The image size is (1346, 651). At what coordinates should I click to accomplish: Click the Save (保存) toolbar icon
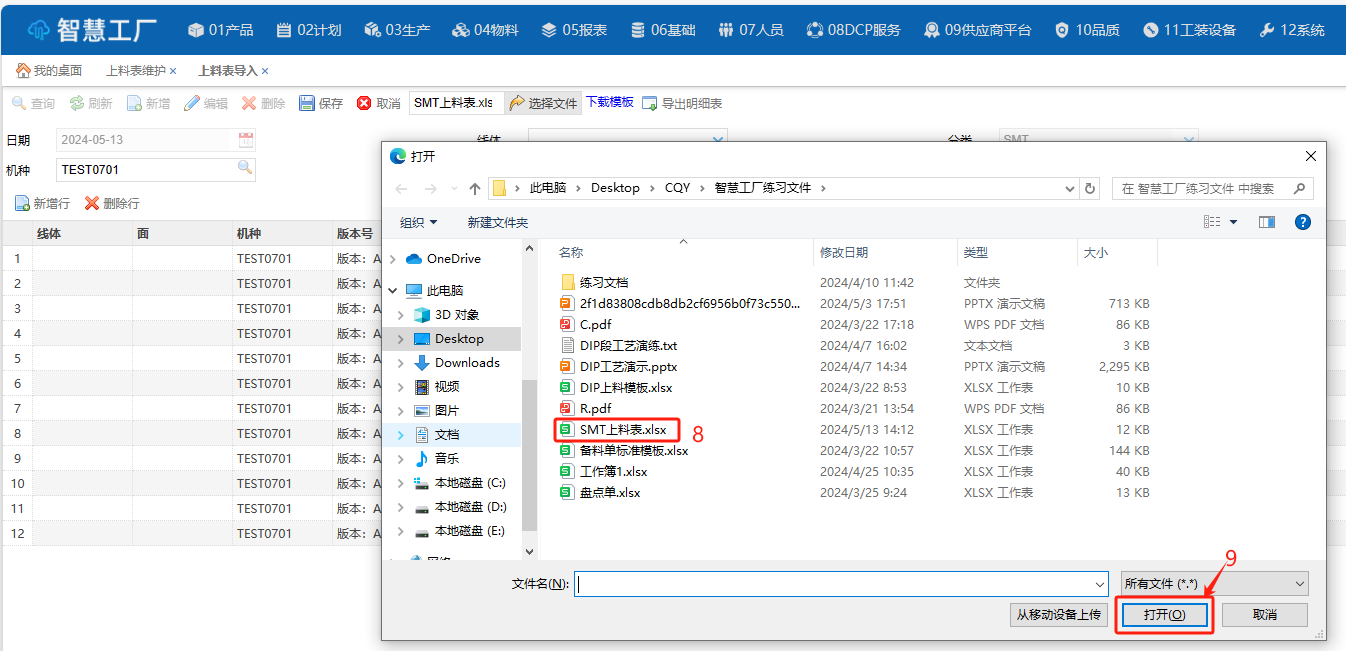pyautogui.click(x=307, y=104)
